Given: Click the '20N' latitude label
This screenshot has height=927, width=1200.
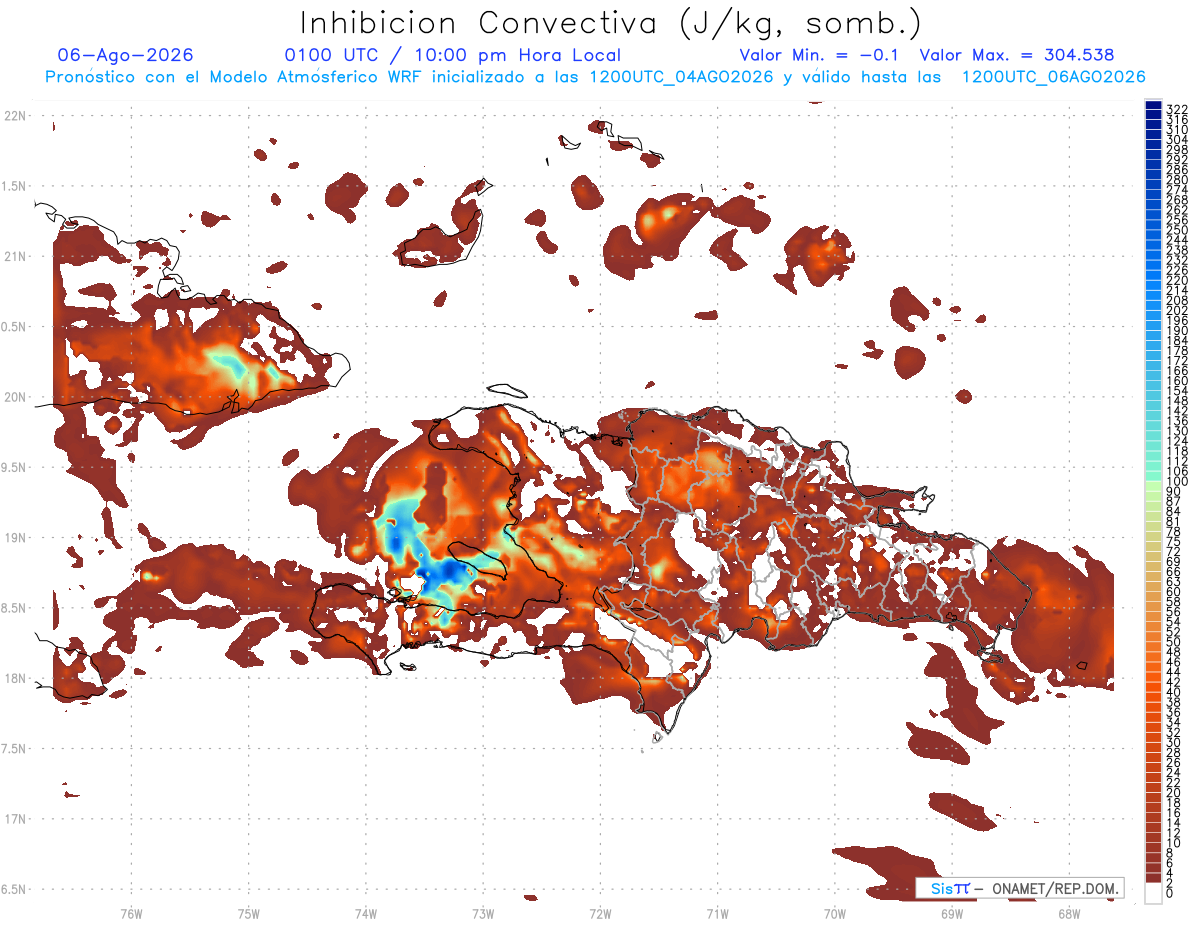Looking at the screenshot, I should click(17, 397).
